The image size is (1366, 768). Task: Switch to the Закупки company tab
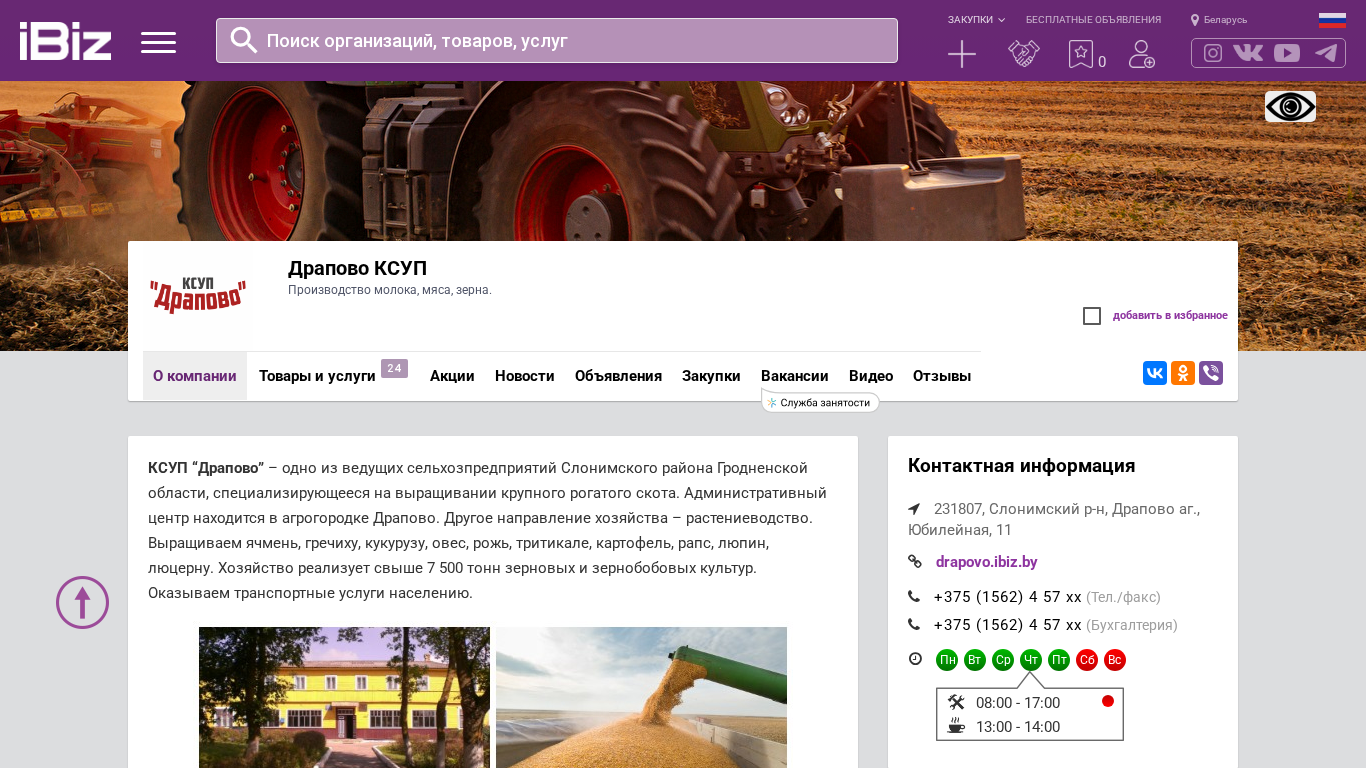[x=711, y=376]
